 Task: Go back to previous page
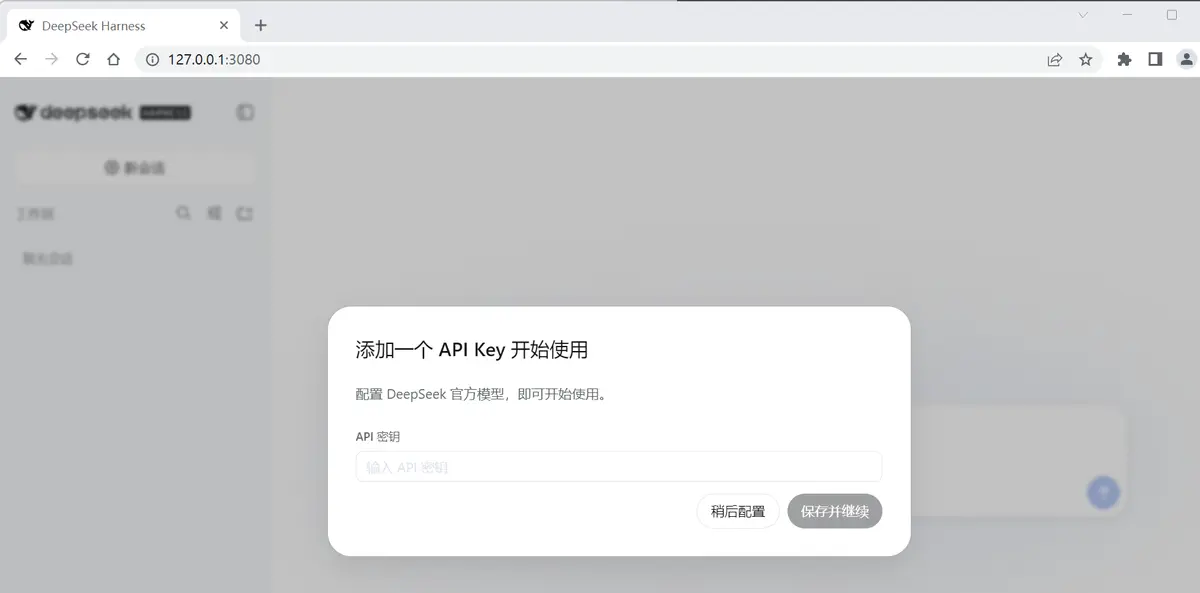[21, 59]
